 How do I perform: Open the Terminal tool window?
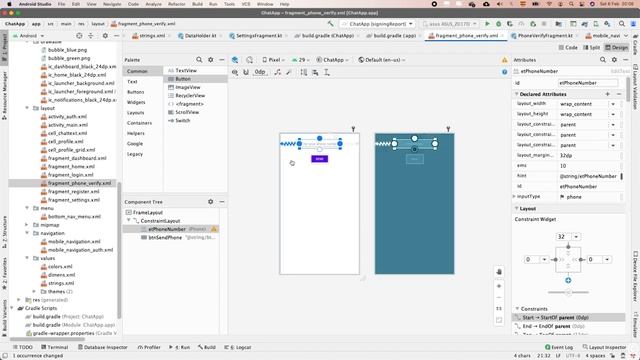pyautogui.click(x=55, y=347)
